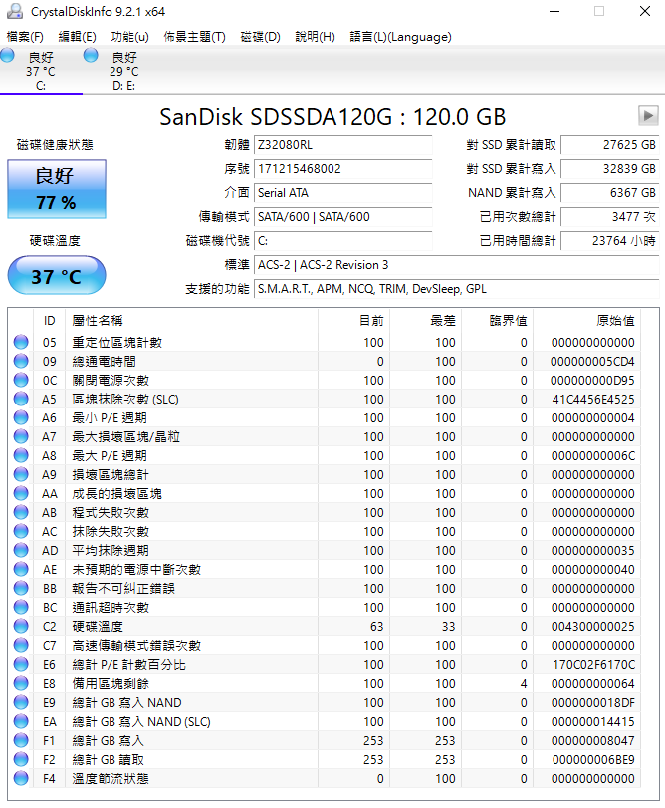Click status orb for attribute C7
The image size is (665, 808).
coord(21,645)
